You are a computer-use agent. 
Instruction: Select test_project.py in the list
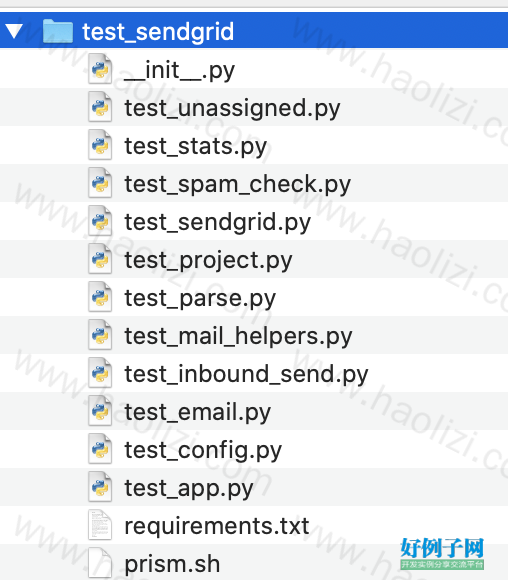pyautogui.click(x=254, y=259)
